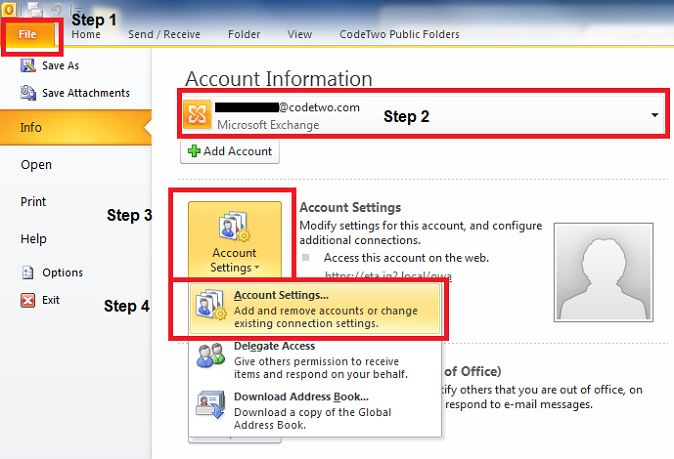This screenshot has height=459, width=674.
Task: Click the Options icon in sidebar
Action: tap(28, 272)
